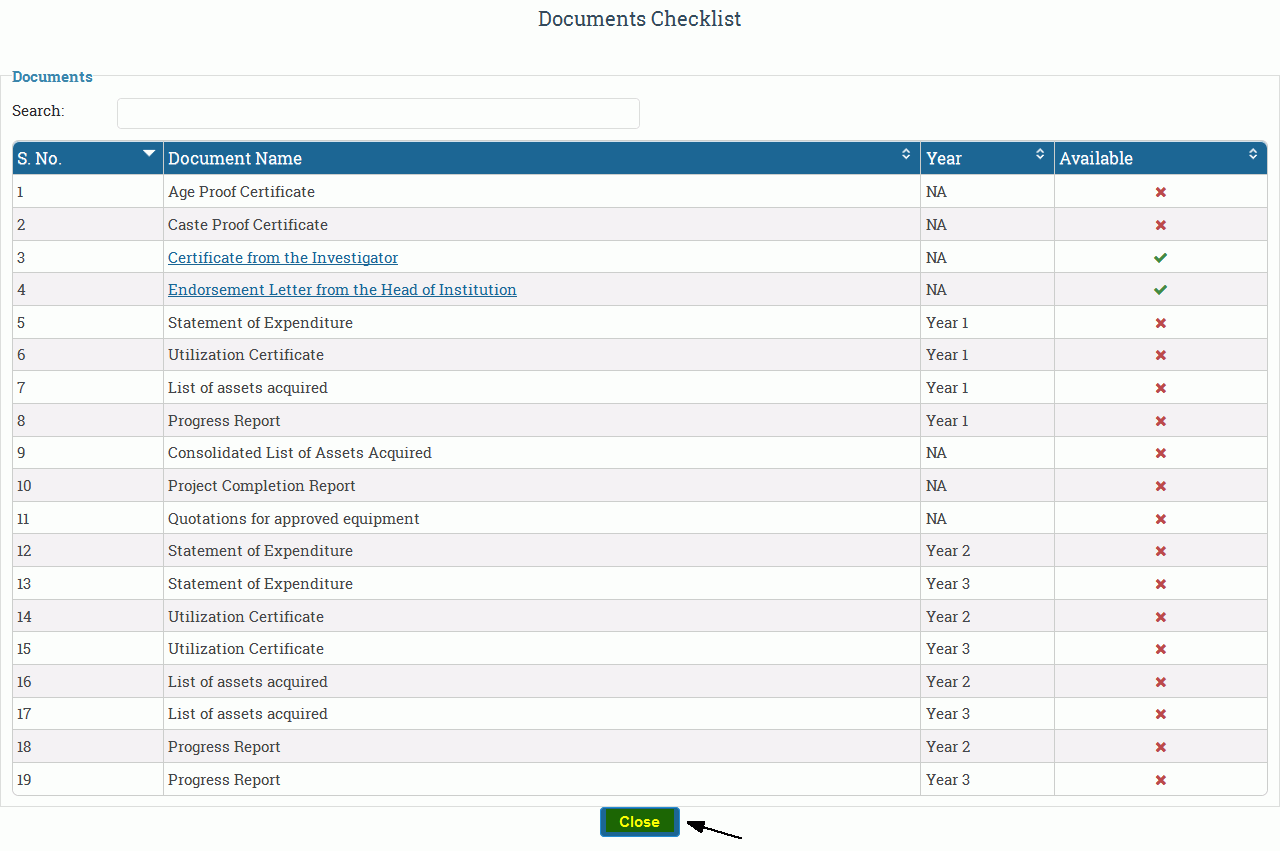Click red cross in row 12 Statement of Expenditure
This screenshot has width=1280, height=851.
coord(1161,551)
